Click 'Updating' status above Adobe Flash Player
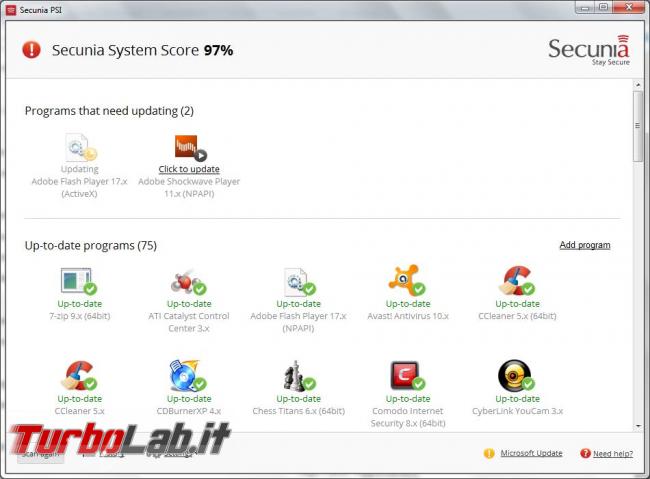Viewport: 650px width, 479px height. click(x=79, y=169)
